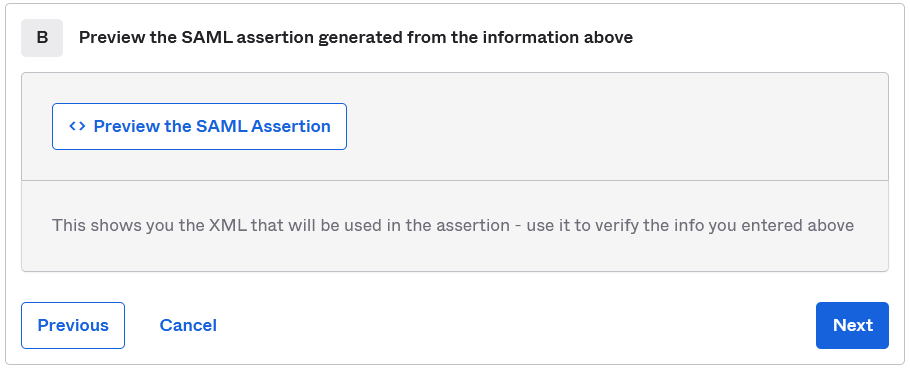Screen dimensions: 910x371
Task: Go to the next step with Next
Action: coord(852,325)
